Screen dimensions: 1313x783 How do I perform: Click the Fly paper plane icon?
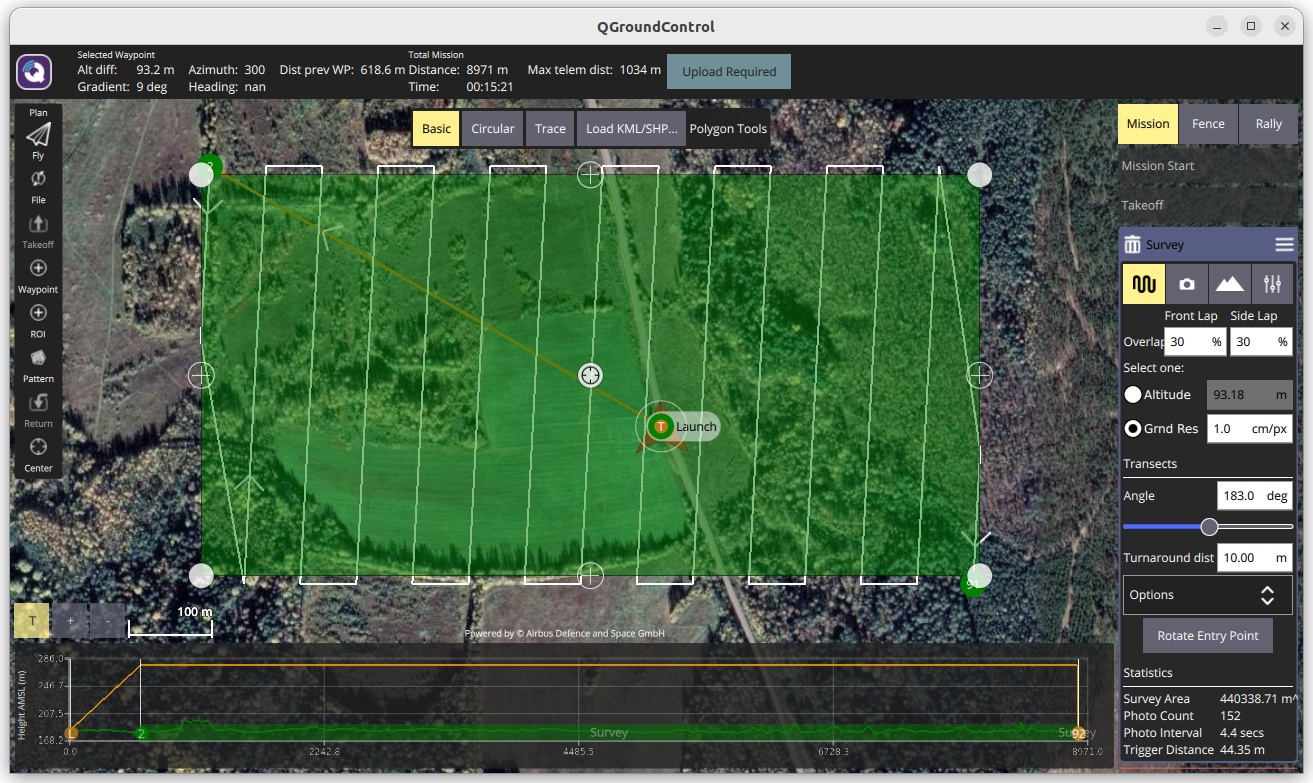click(38, 135)
